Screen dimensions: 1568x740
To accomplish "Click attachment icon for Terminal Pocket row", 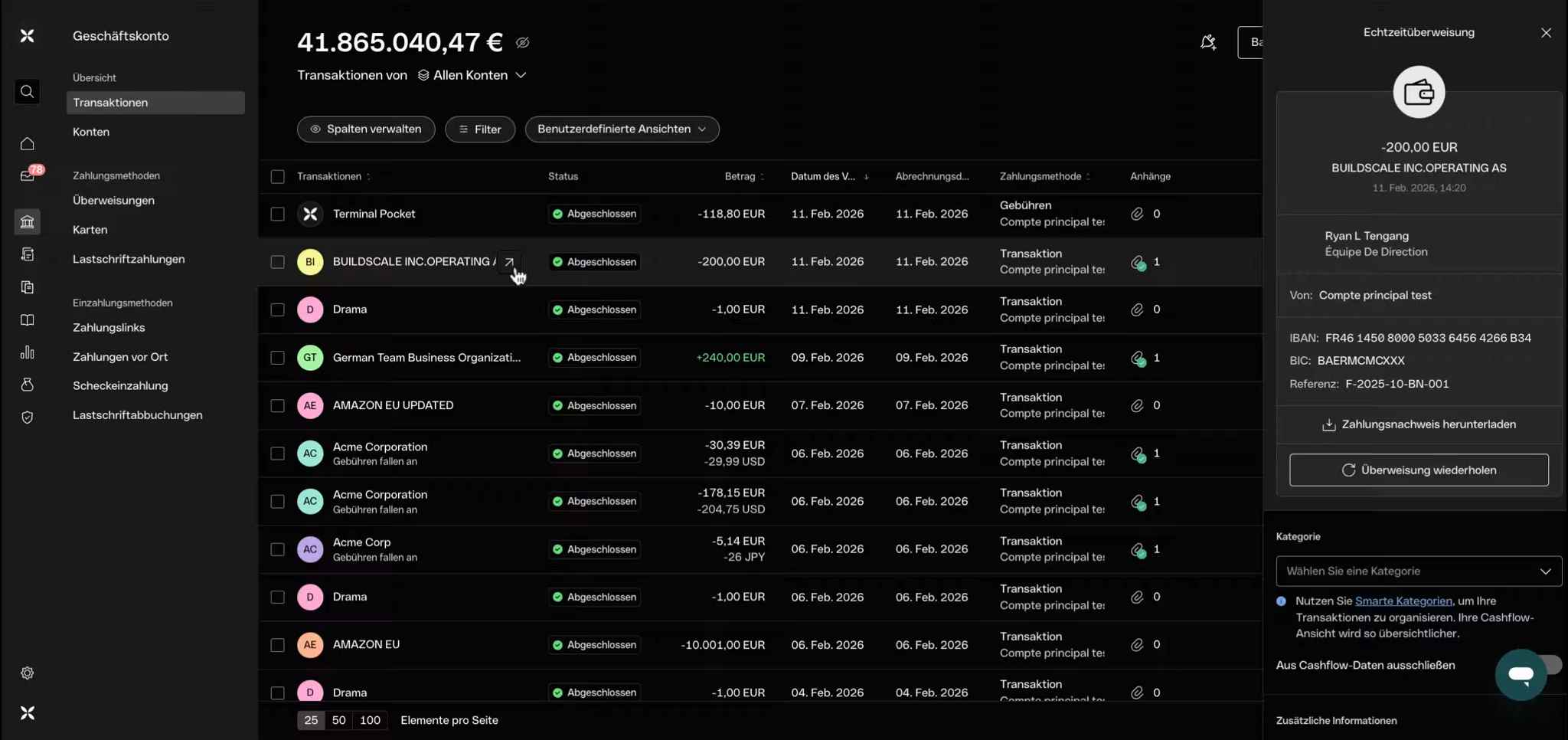I will pyautogui.click(x=1137, y=214).
